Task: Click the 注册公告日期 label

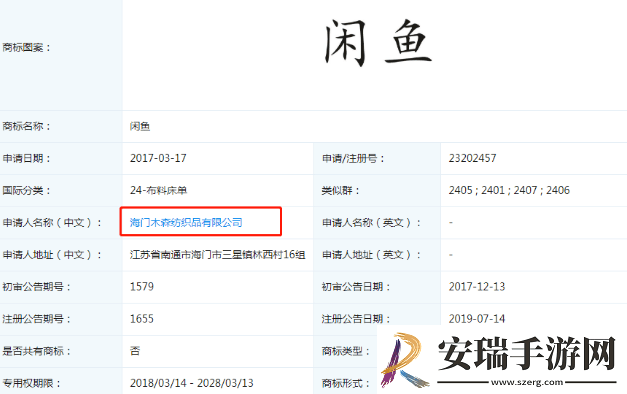Action: pyautogui.click(x=356, y=319)
